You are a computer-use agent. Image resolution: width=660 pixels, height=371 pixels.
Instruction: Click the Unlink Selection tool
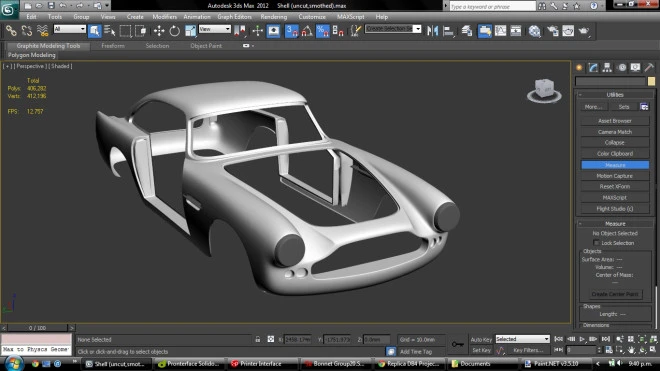click(27, 31)
